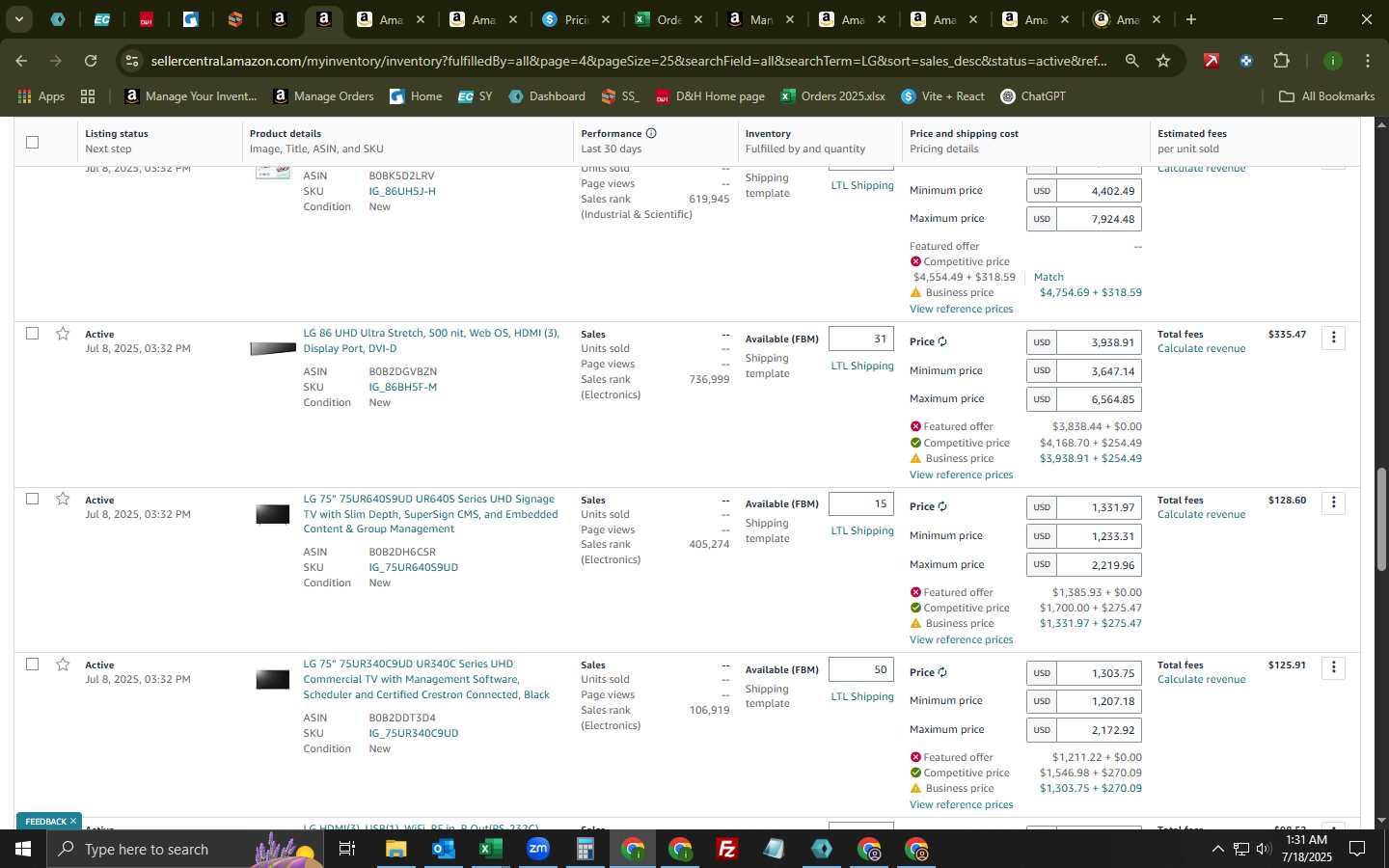Open kebab menu for LG 86 UHD row
This screenshot has height=868, width=1389.
coord(1333,338)
